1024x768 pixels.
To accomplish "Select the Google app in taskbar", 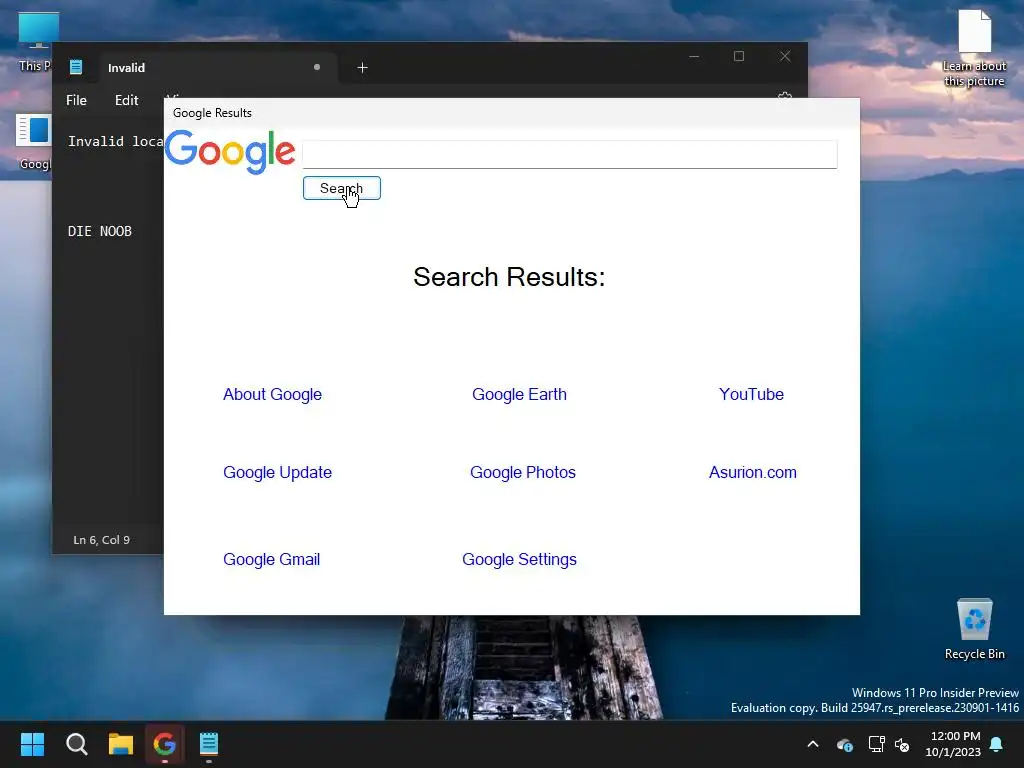I will (x=165, y=744).
